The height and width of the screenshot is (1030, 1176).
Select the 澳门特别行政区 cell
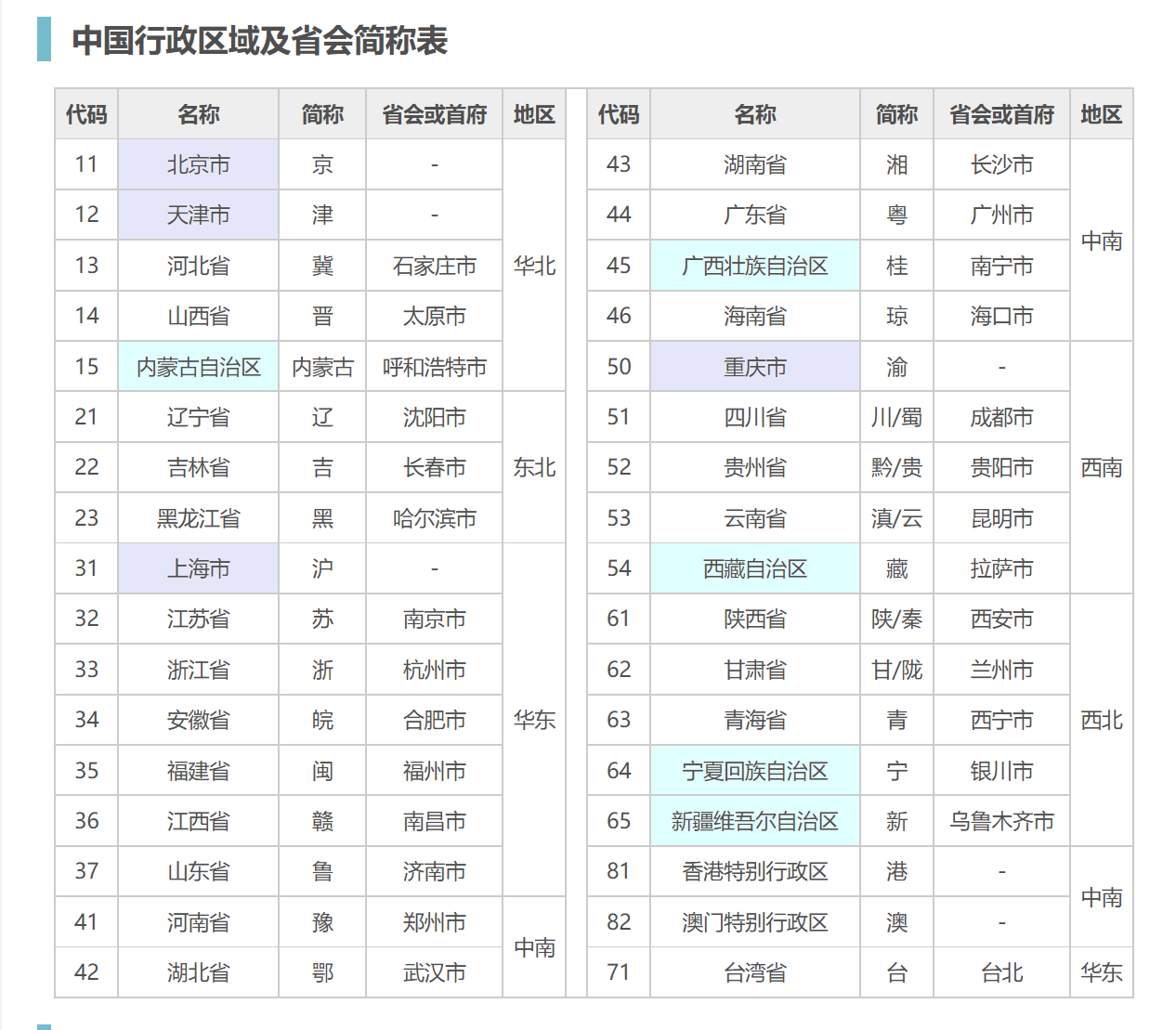(x=754, y=922)
